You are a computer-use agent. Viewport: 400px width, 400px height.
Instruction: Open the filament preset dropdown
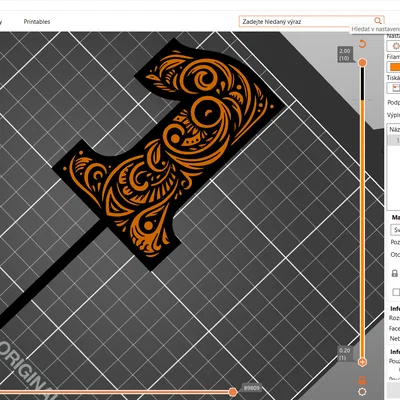click(x=393, y=67)
